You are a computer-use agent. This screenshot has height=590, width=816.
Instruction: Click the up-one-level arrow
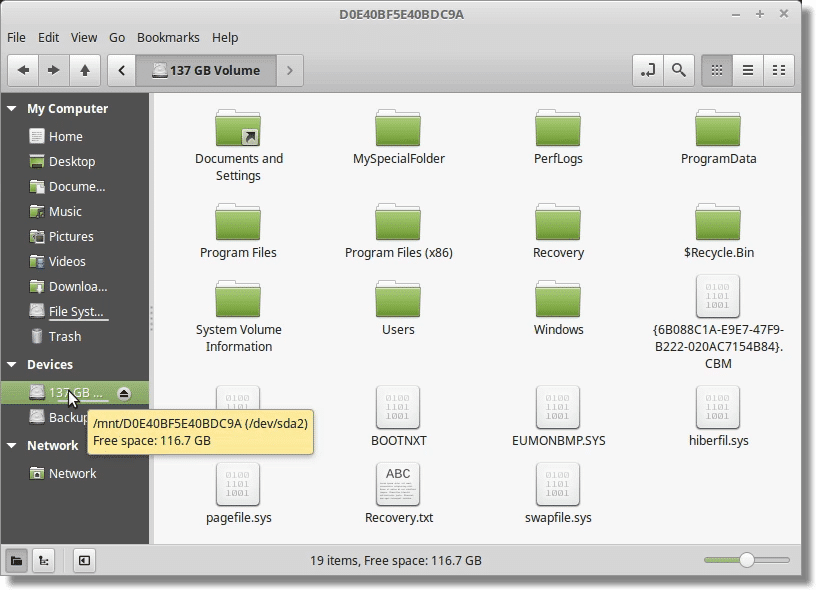[85, 70]
